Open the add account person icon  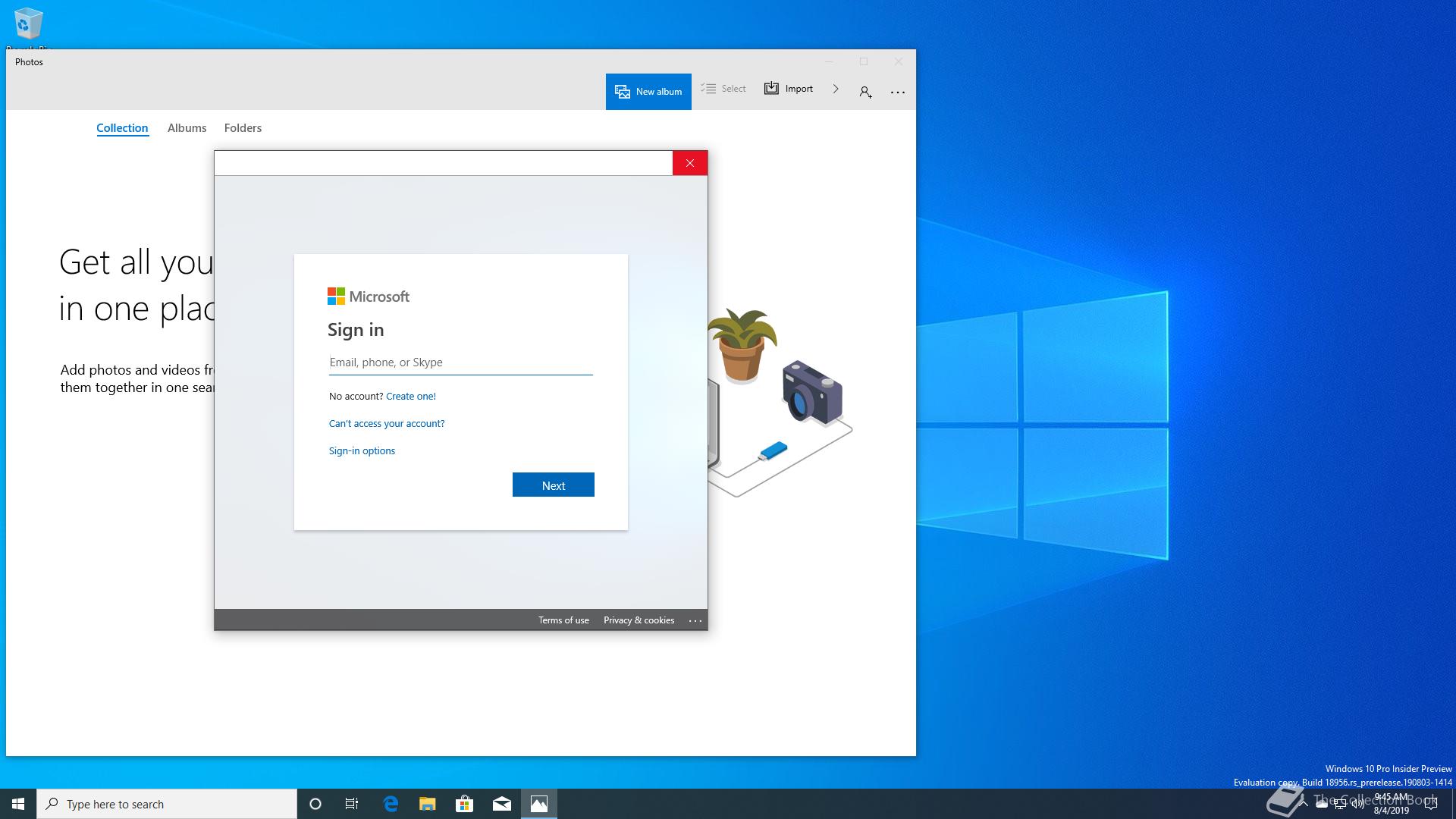(x=865, y=92)
